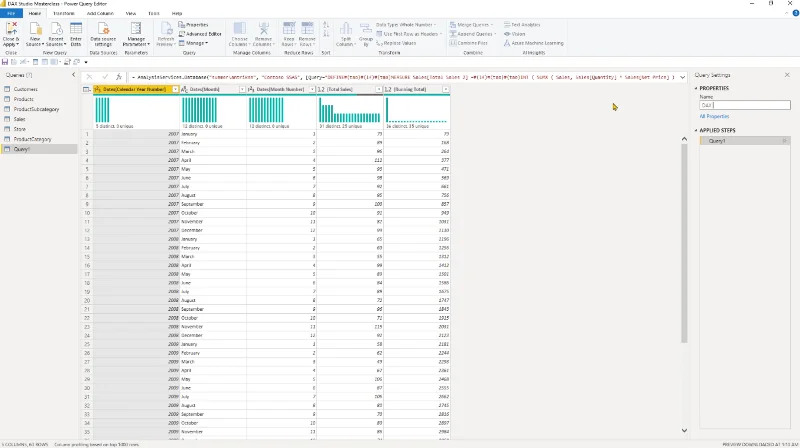The image size is (800, 448).
Task: Click the data preview vertical scrollbar
Action: tap(684, 243)
